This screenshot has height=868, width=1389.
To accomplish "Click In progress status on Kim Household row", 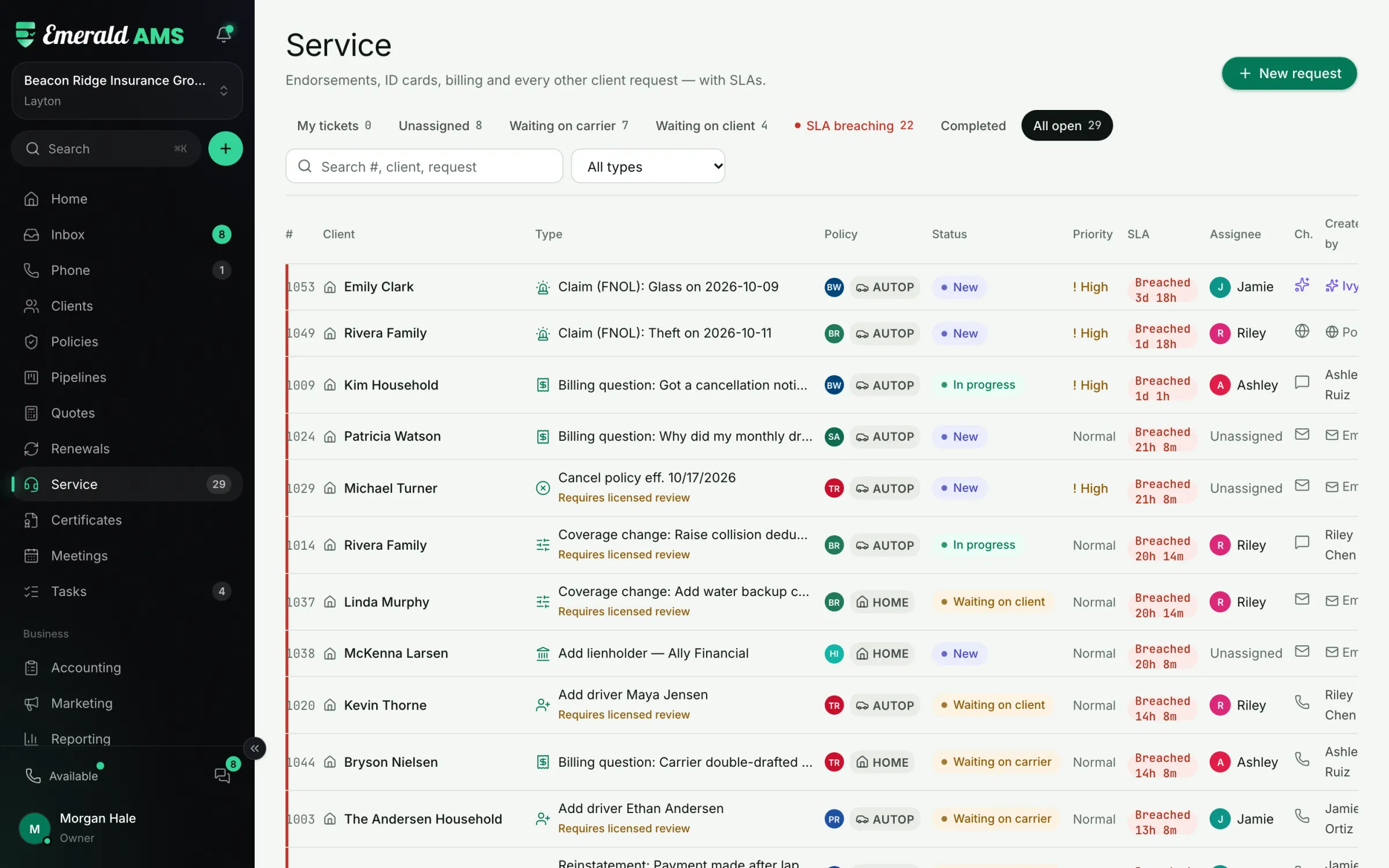I will pyautogui.click(x=978, y=385).
